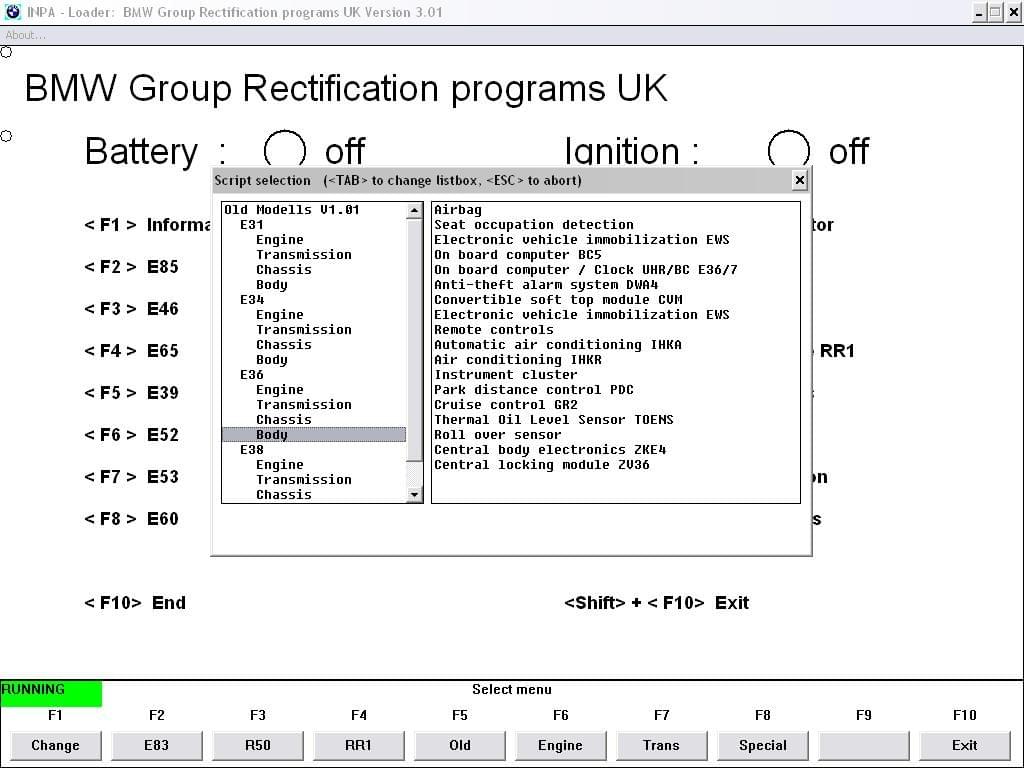Viewport: 1024px width, 768px height.
Task: Click the F10 Exit button
Action: tap(965, 745)
